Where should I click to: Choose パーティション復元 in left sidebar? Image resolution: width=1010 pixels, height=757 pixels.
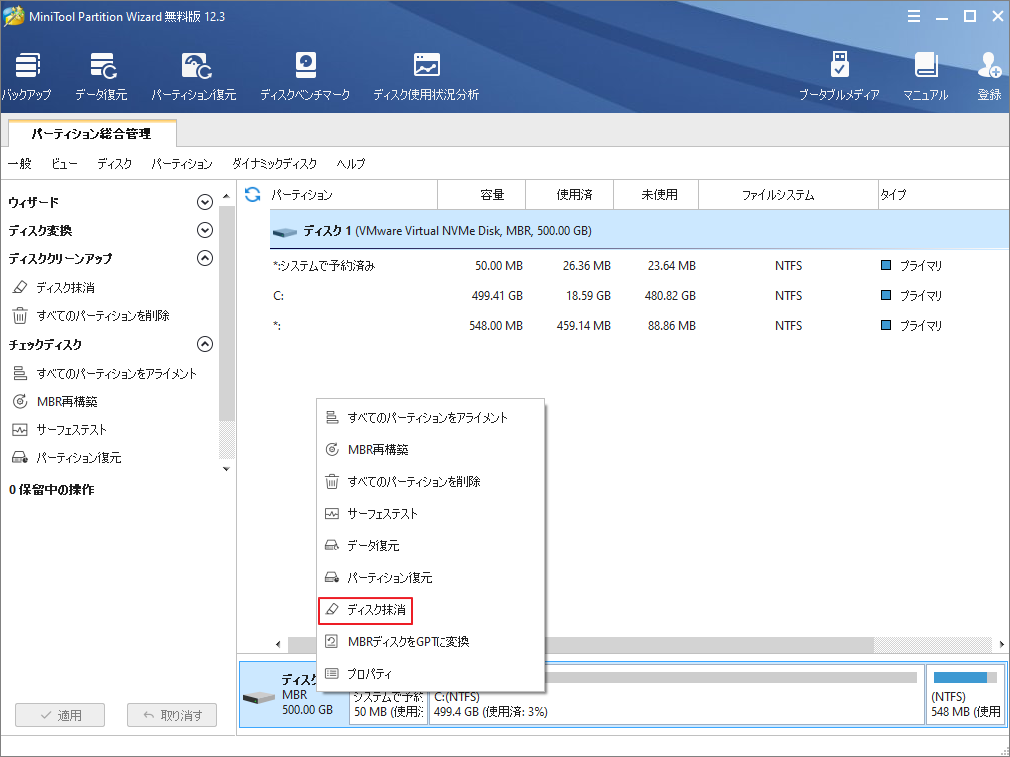tap(66, 458)
